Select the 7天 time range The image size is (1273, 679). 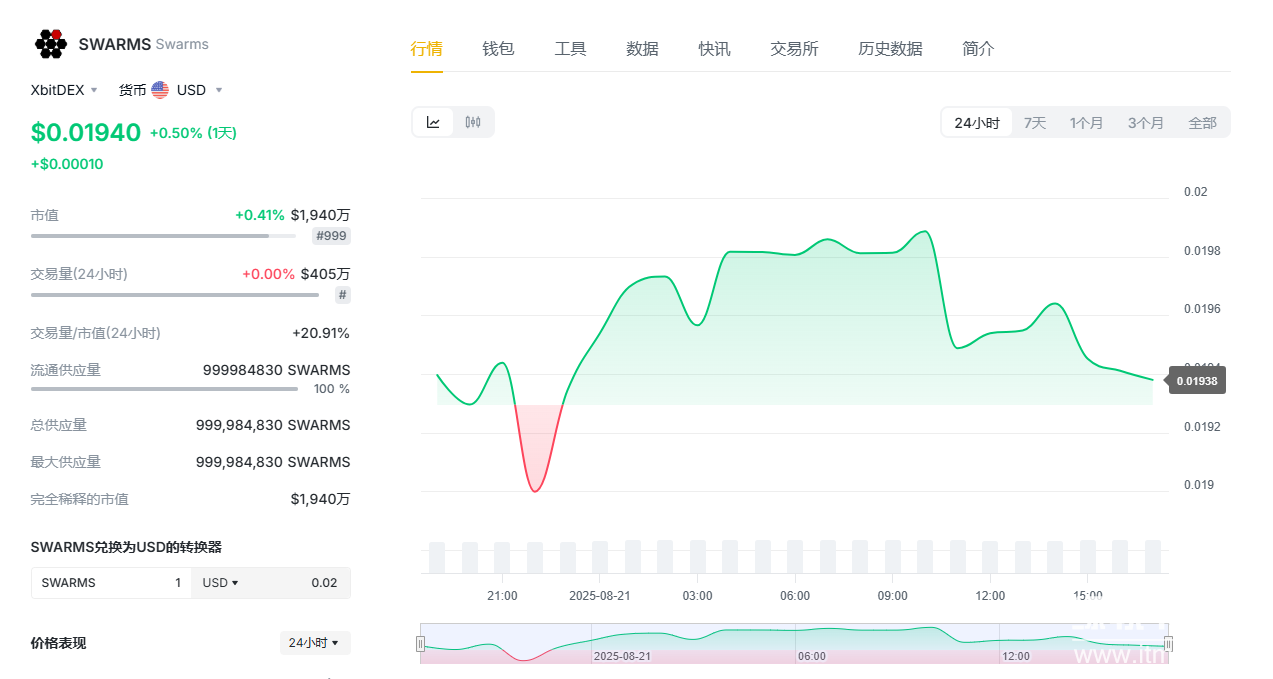pos(1035,123)
